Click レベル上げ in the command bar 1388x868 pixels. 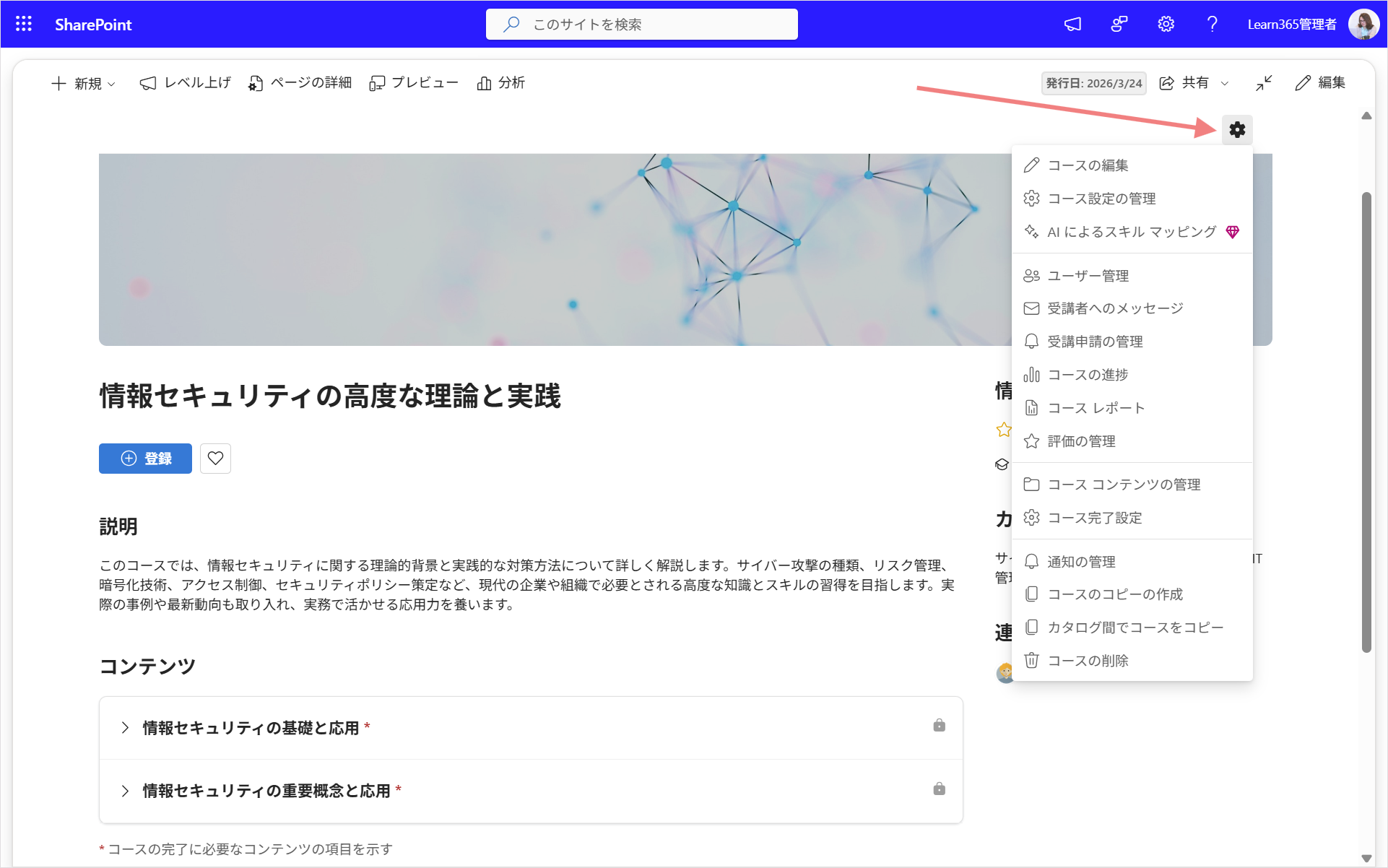186,83
